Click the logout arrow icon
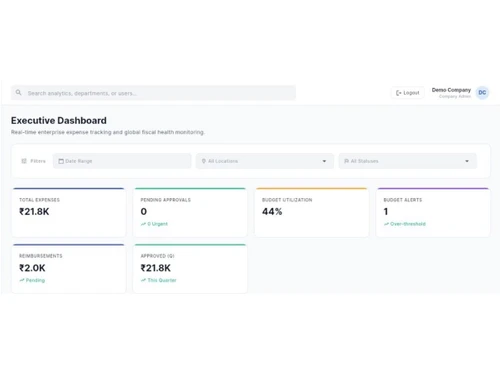The width and height of the screenshot is (500, 375). [398, 93]
